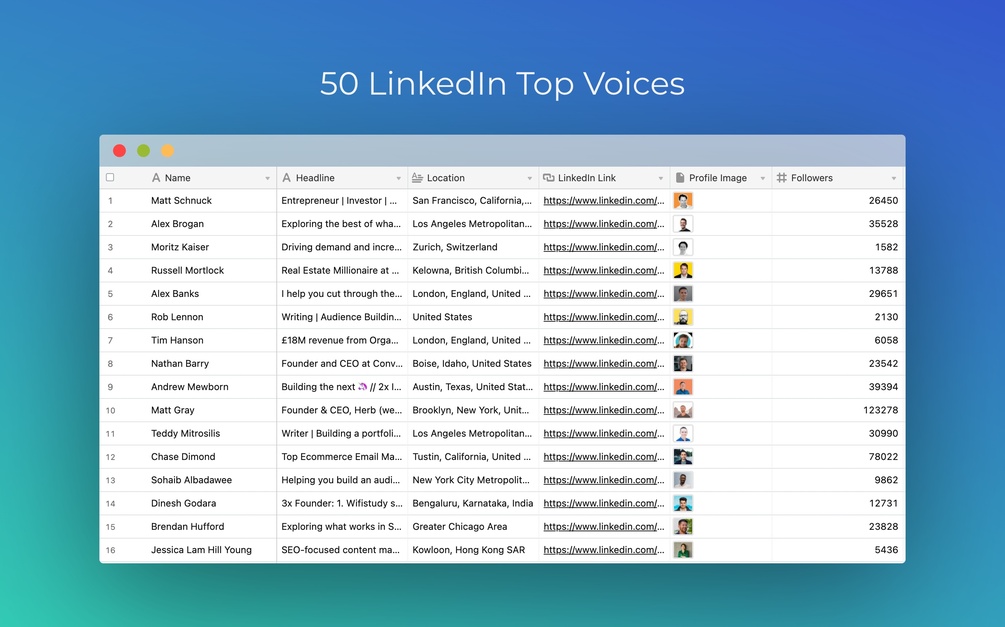Select the followers value 1582
Image resolution: width=1005 pixels, height=627 pixels.
coord(886,247)
